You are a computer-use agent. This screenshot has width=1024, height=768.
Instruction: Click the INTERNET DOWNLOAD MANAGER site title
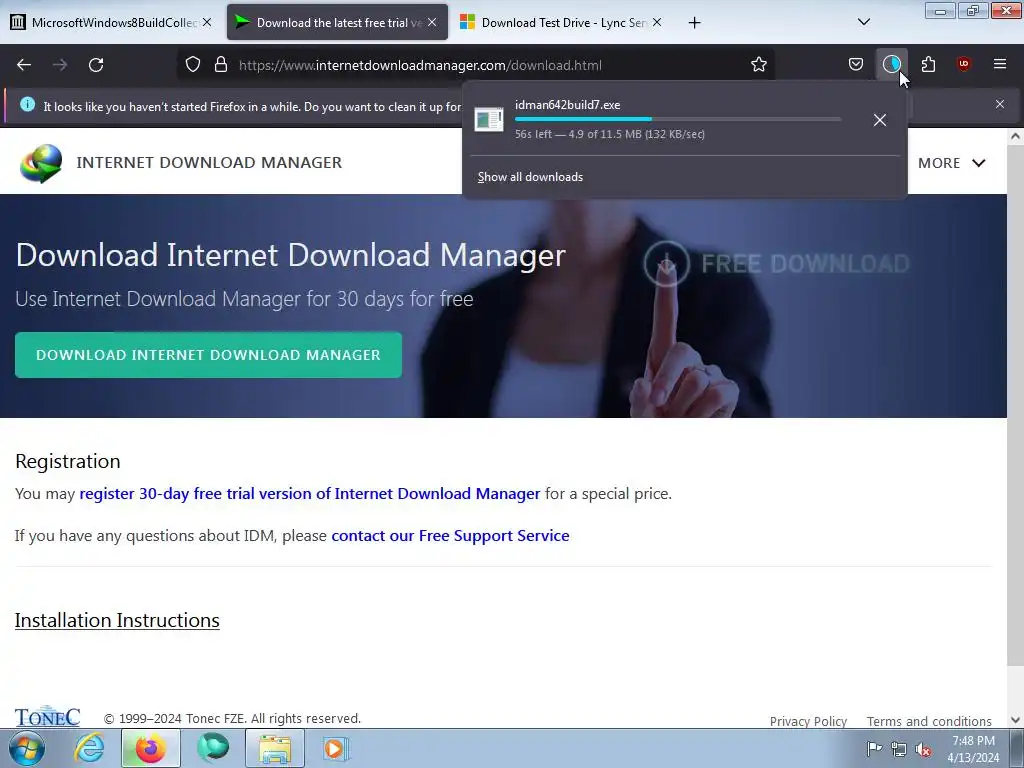(209, 163)
